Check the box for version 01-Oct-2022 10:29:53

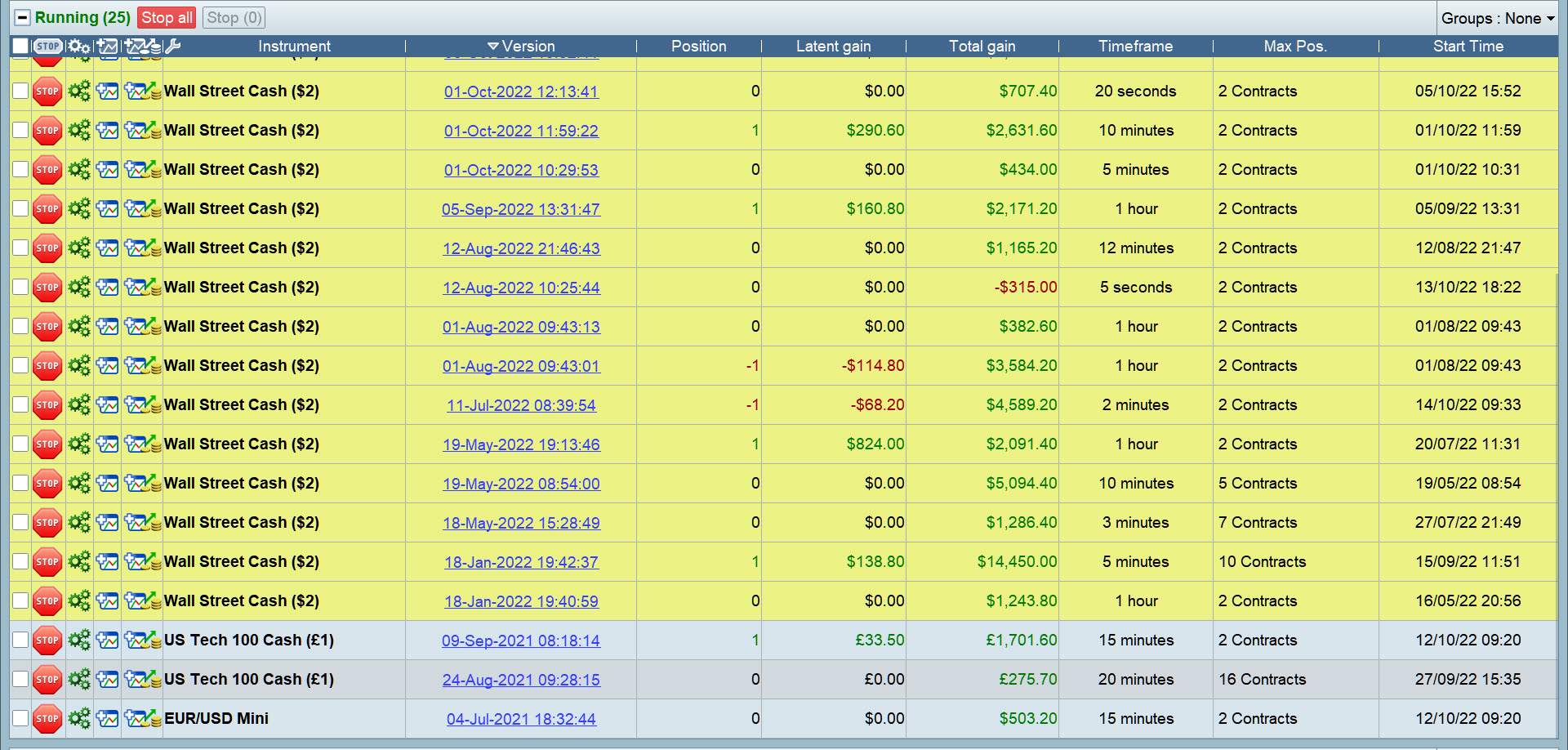coord(20,170)
